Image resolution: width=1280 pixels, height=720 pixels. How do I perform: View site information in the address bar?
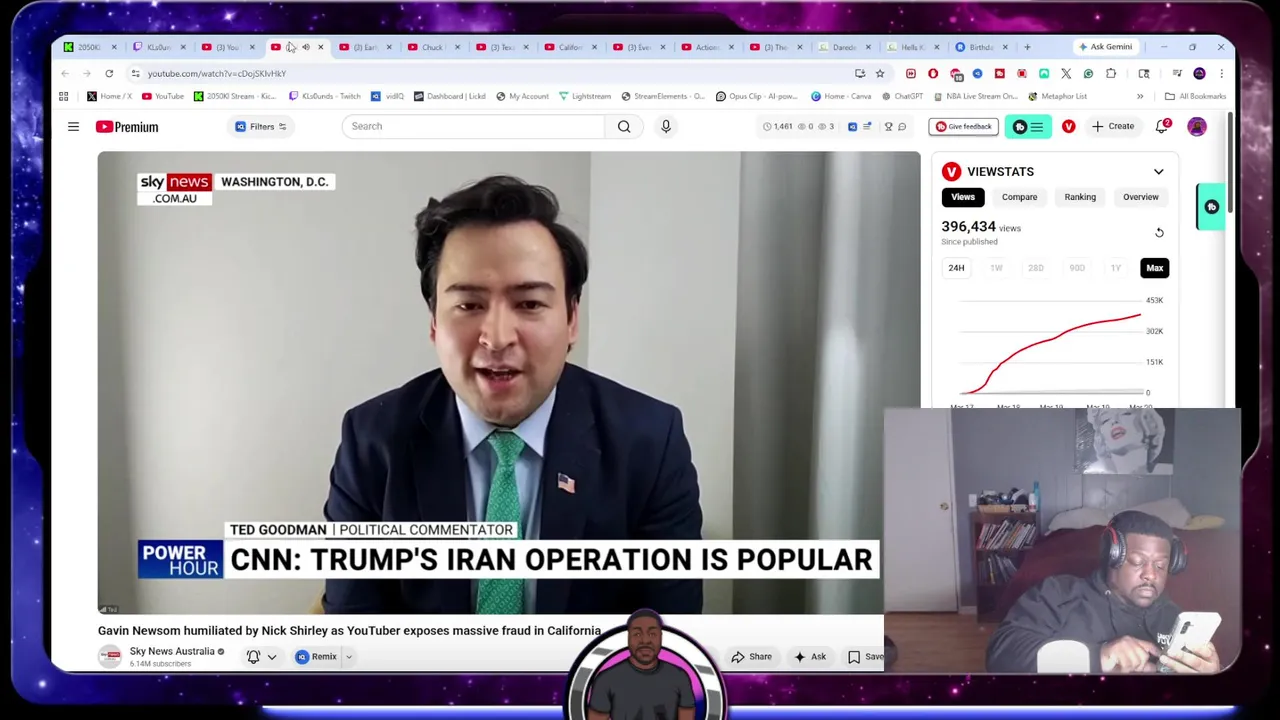135,73
